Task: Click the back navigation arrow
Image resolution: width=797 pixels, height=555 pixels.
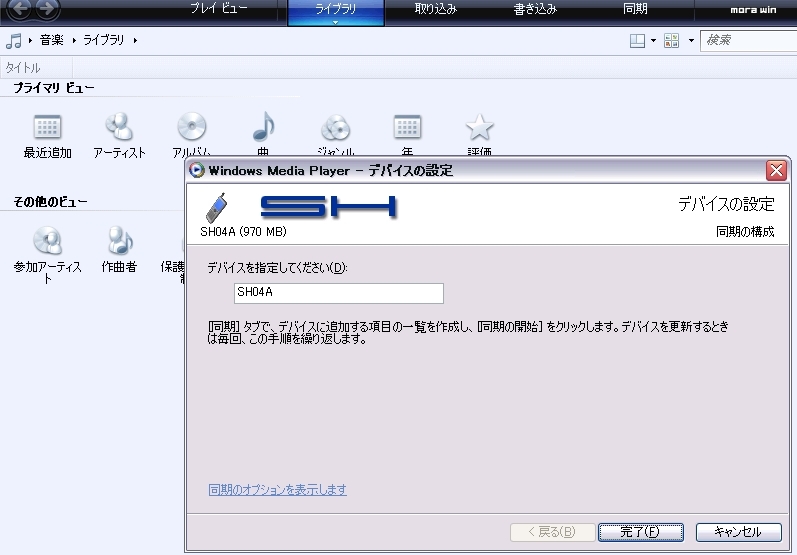Action: tap(19, 9)
